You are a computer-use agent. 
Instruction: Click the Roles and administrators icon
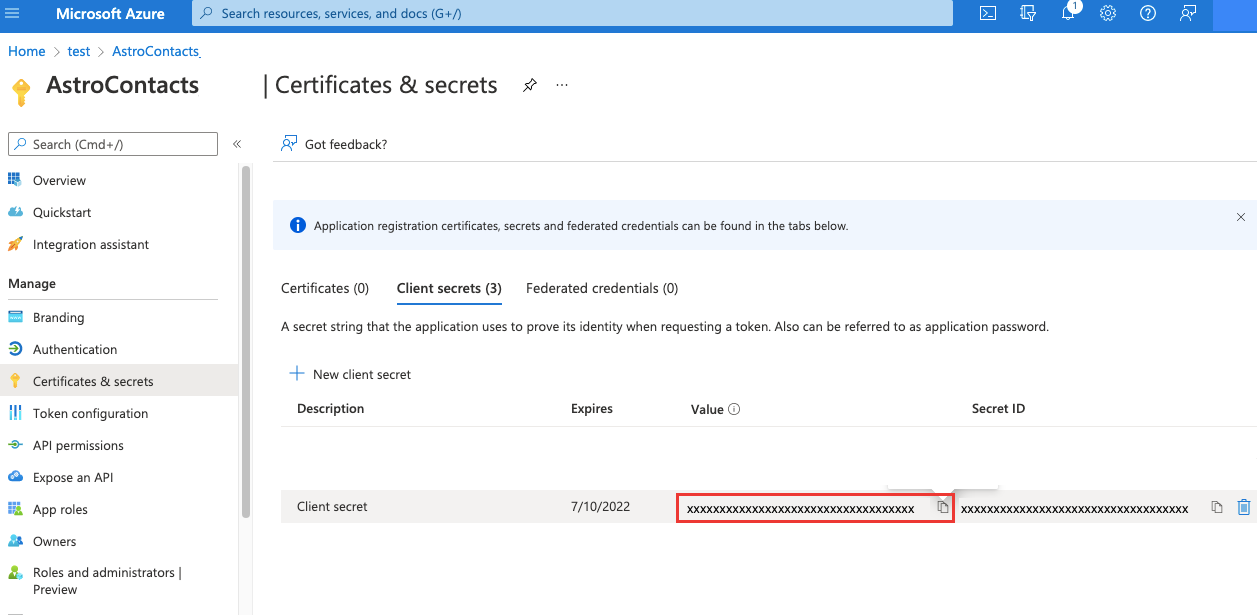pos(15,573)
